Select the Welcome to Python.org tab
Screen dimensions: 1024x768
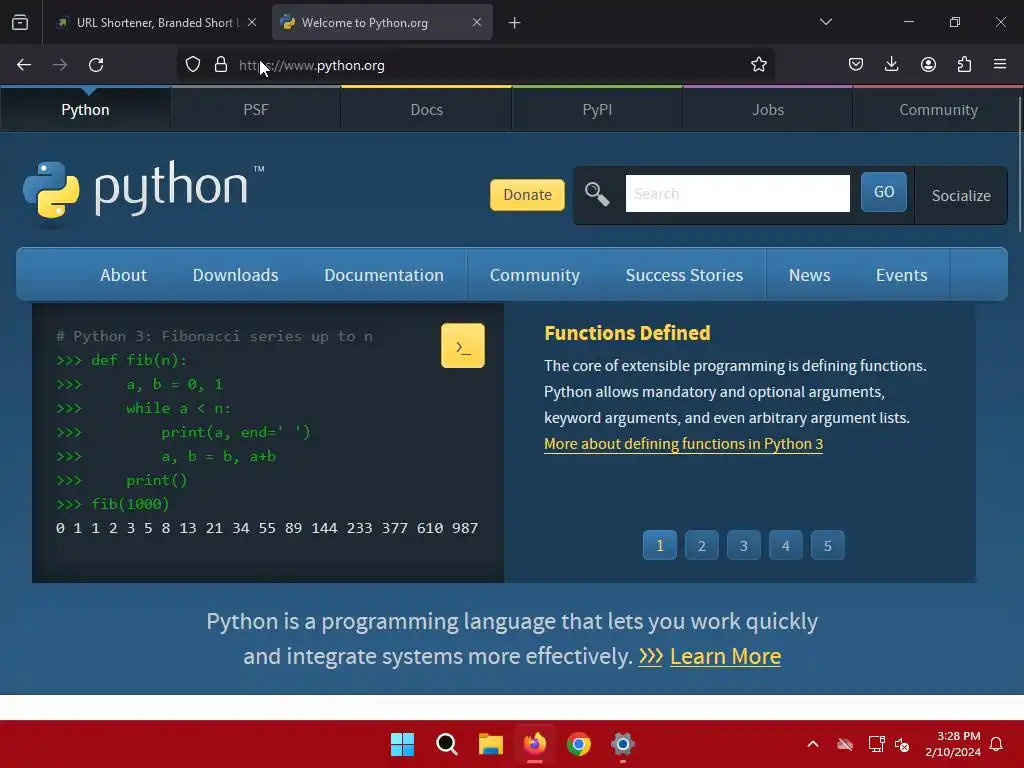pyautogui.click(x=382, y=22)
